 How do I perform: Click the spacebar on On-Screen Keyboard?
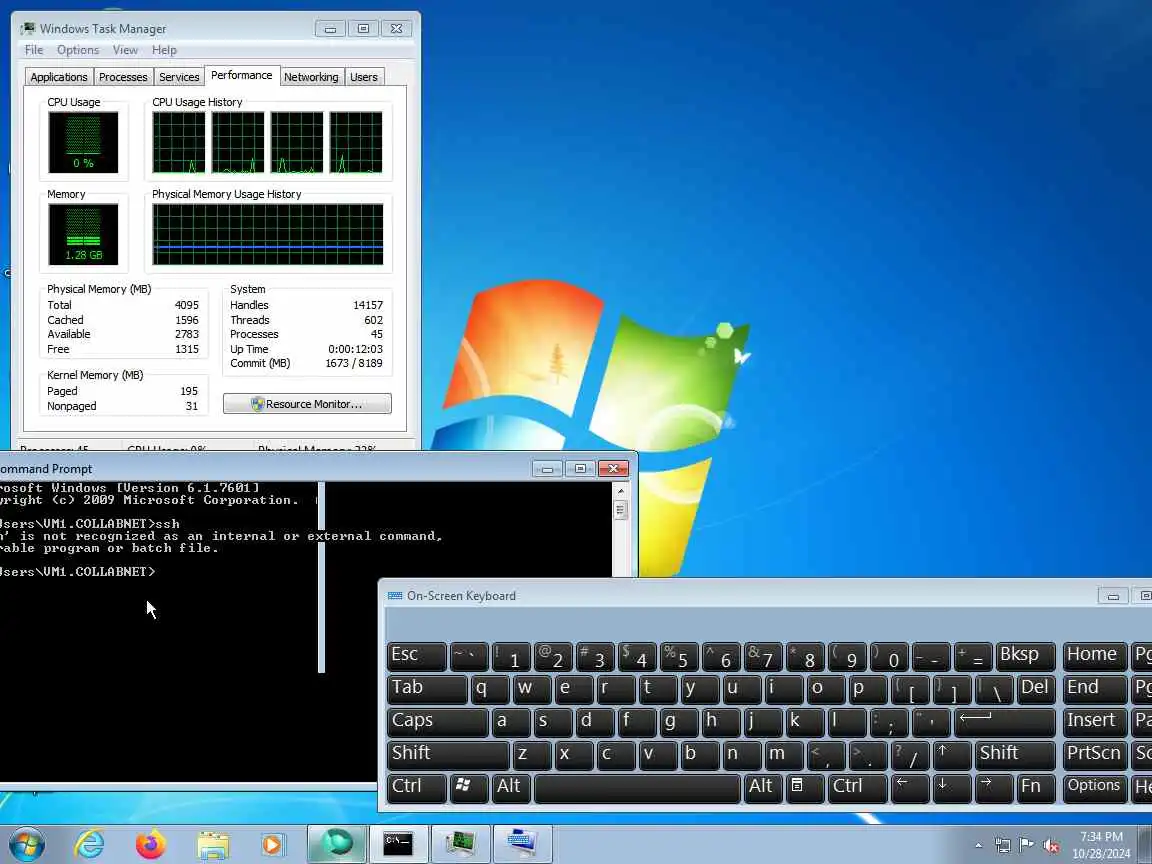(637, 788)
